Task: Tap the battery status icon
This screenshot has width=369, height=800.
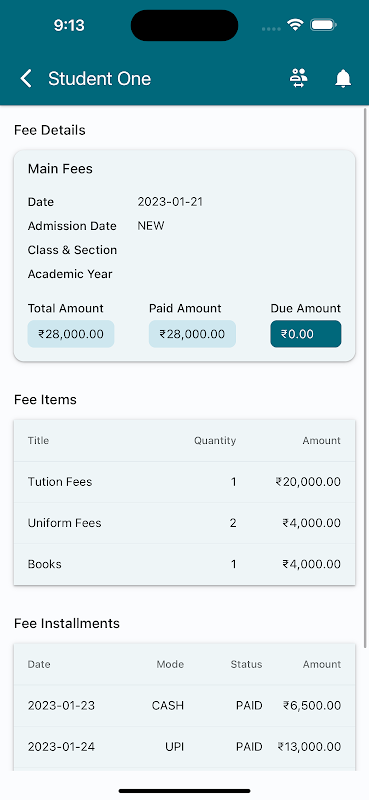Action: (x=323, y=24)
